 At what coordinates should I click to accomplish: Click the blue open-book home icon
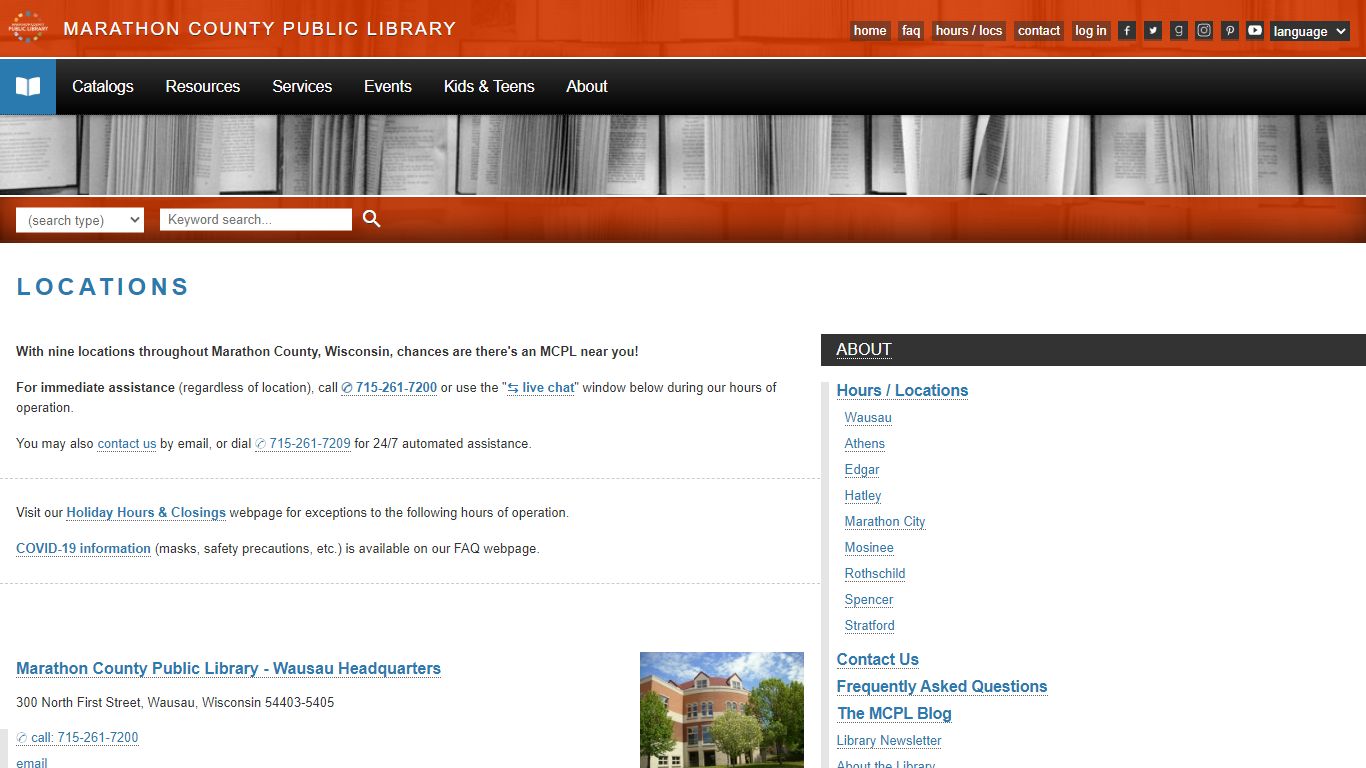pyautogui.click(x=28, y=86)
